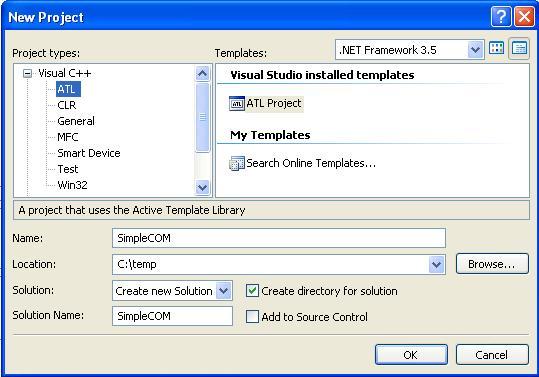Toggle Create directory for solution checkbox
This screenshot has width=539, height=377.
pyautogui.click(x=252, y=291)
